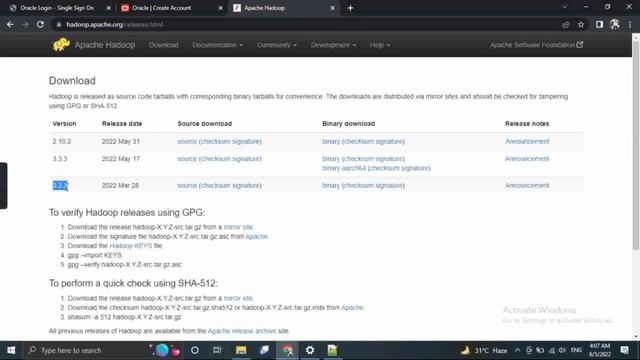The image size is (640, 360).
Task: Open Task View on taskbar
Action: (217, 350)
